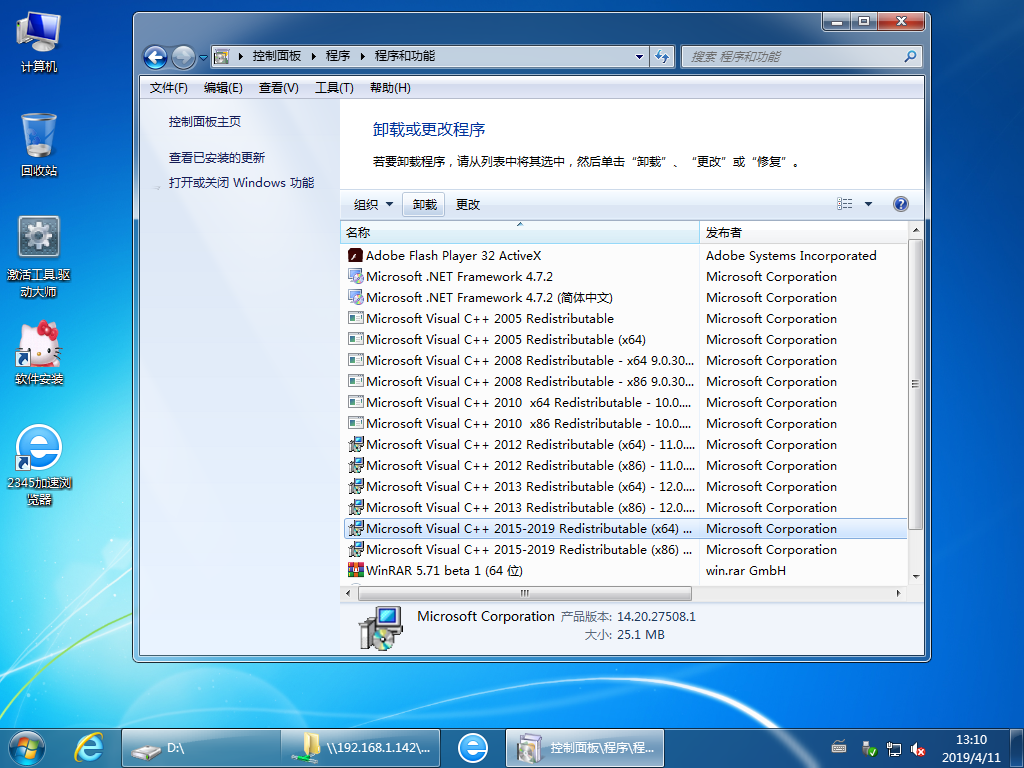
Task: Expand the view options dropdown arrow
Action: pyautogui.click(x=869, y=204)
